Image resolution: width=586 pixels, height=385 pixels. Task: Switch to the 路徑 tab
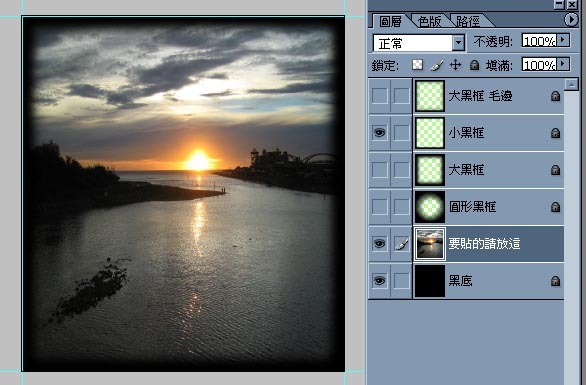point(468,21)
